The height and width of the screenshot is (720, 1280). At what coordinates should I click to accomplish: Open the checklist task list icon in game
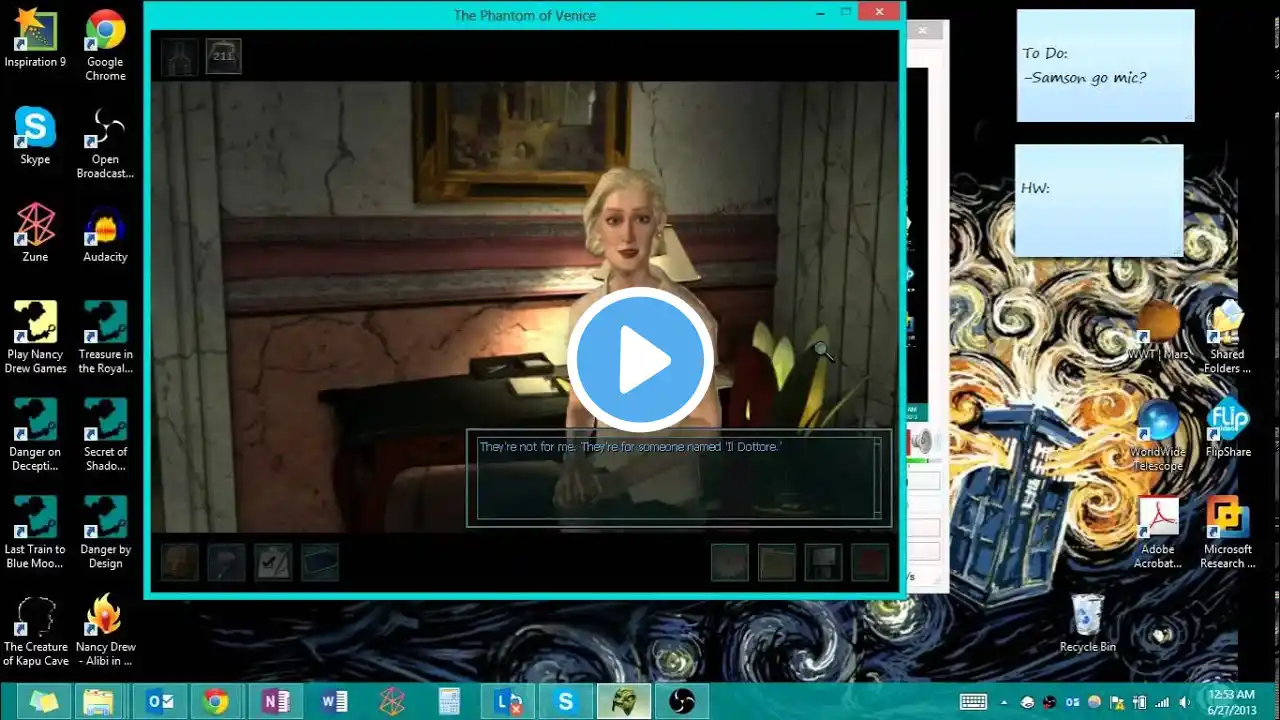tap(273, 562)
